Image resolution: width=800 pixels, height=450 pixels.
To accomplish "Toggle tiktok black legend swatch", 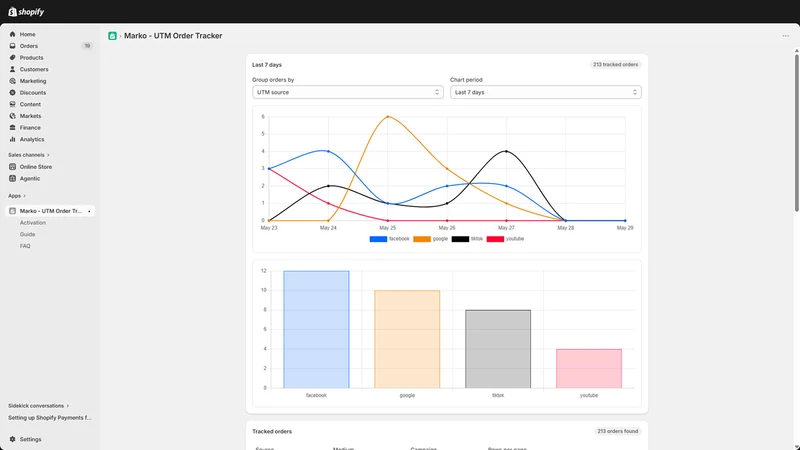I will (460, 239).
